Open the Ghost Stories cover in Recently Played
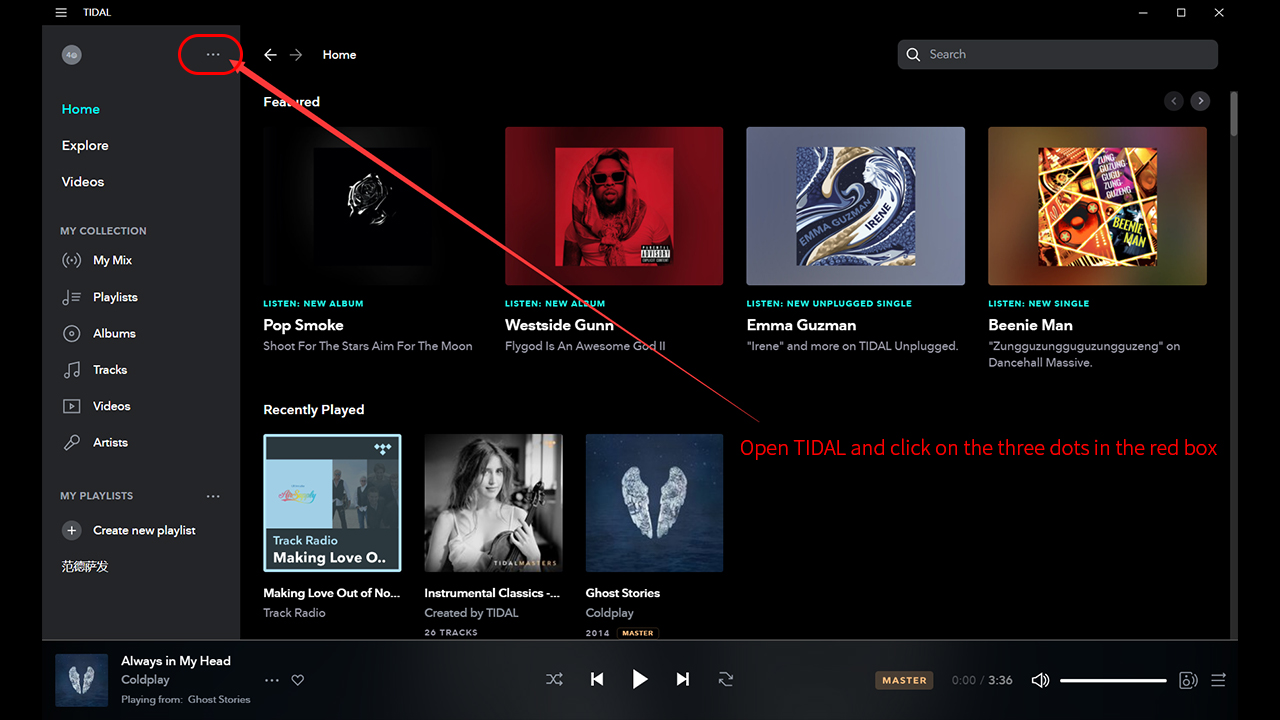1280x720 pixels. [x=654, y=503]
